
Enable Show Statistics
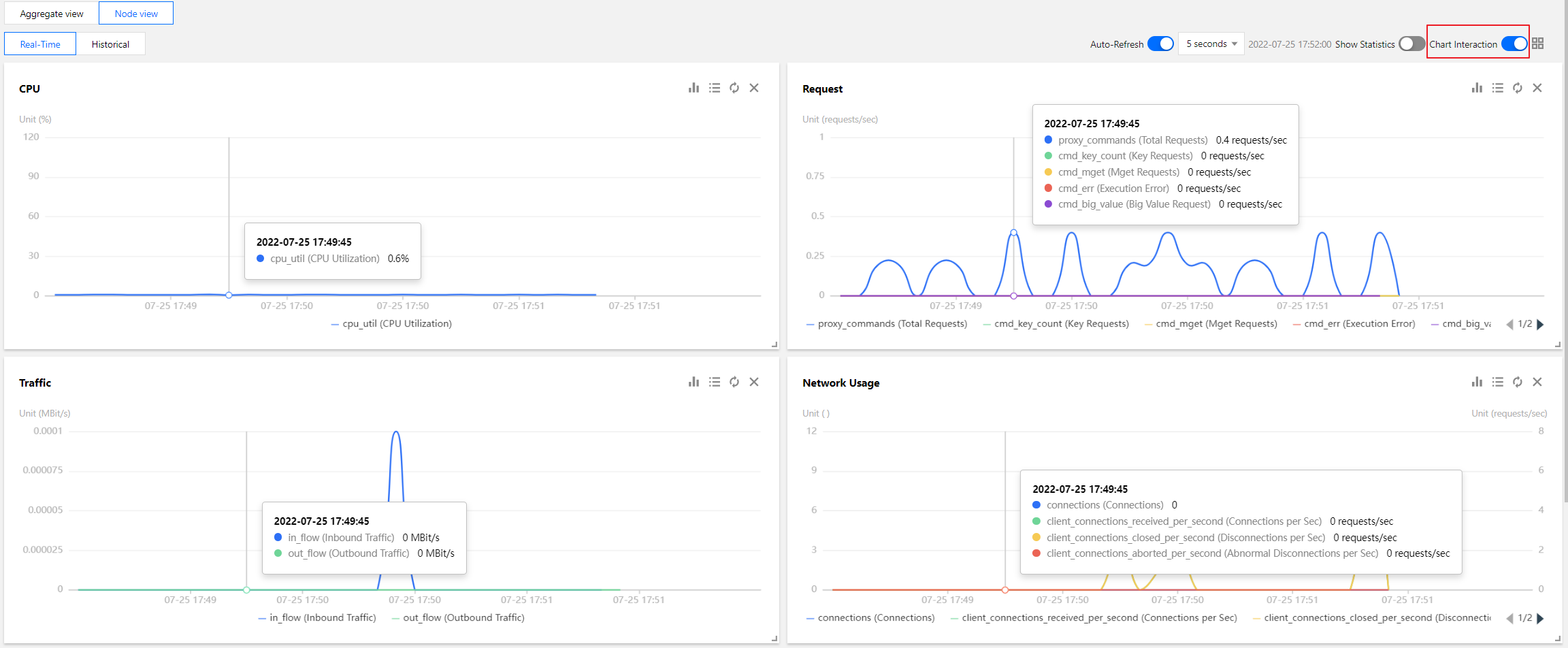click(1411, 43)
